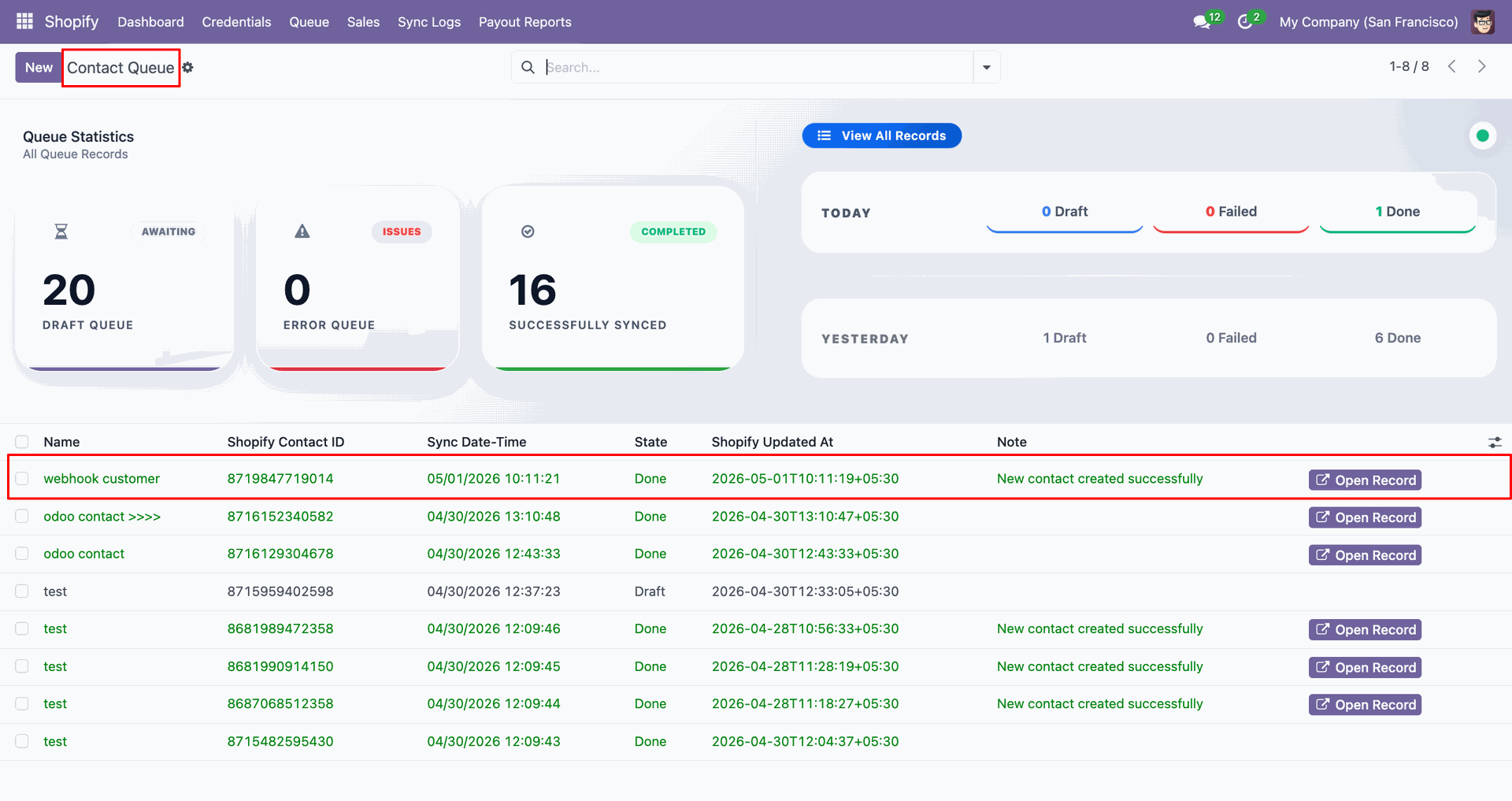Tick the checkbox for row 8681989472358
This screenshot has width=1512, height=801.
point(22,629)
